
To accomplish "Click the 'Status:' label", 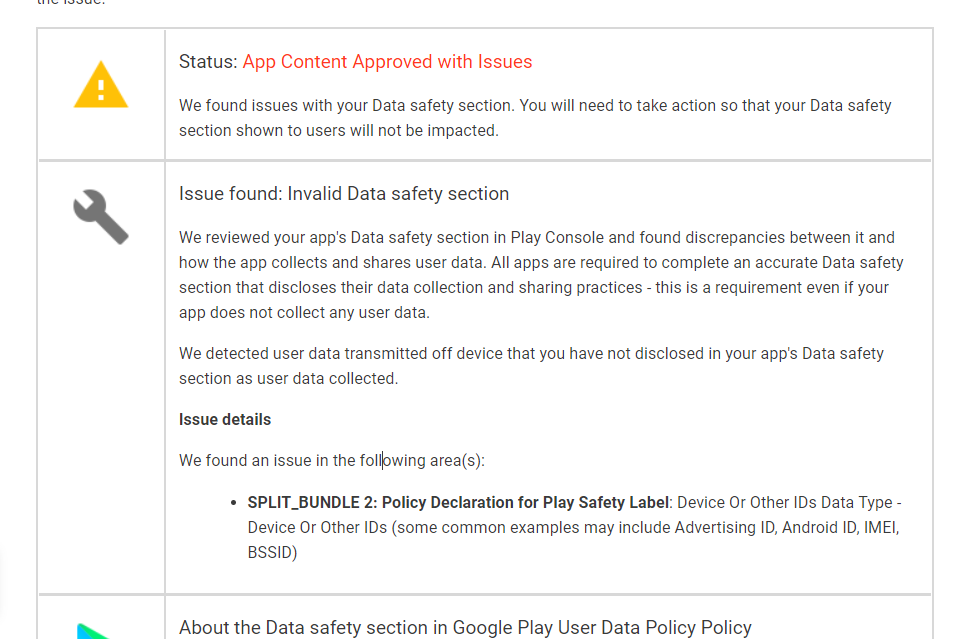I will pyautogui.click(x=208, y=62).
